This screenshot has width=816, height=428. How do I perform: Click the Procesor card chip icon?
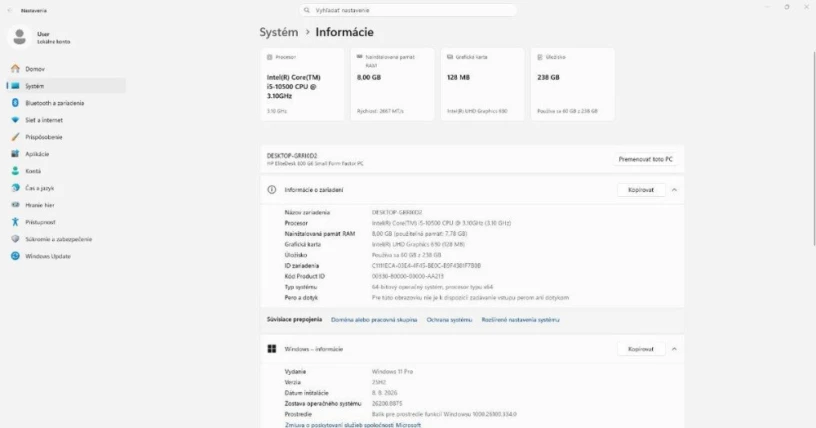270,57
